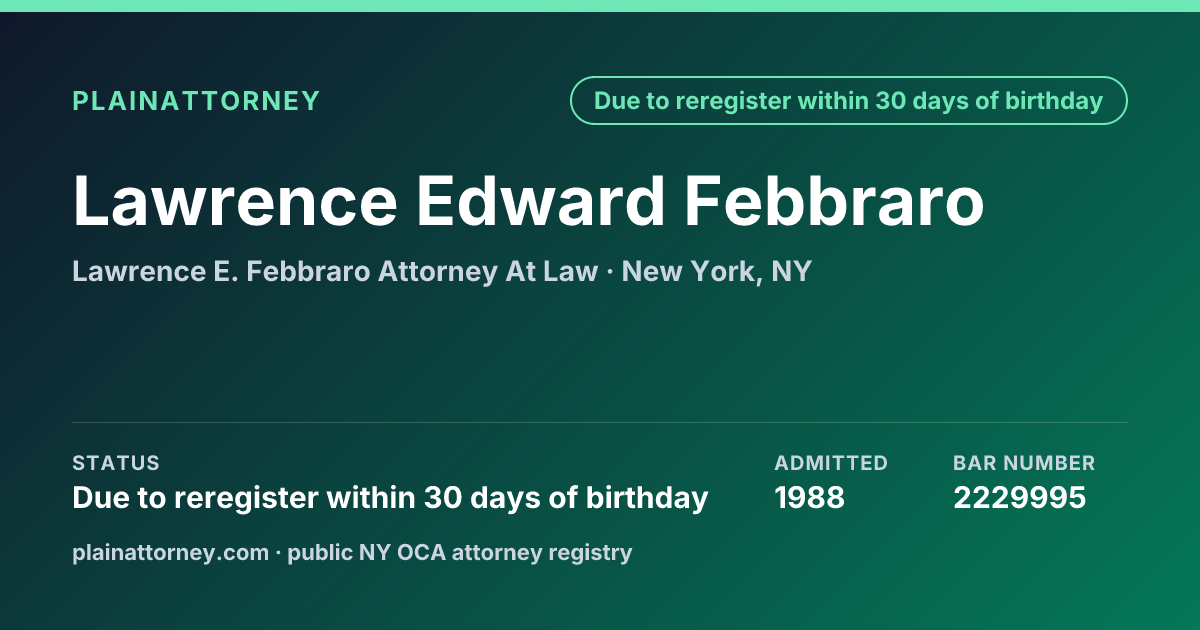Click the mint green bar at the top edge
The image size is (1200, 630).
(600, 6)
